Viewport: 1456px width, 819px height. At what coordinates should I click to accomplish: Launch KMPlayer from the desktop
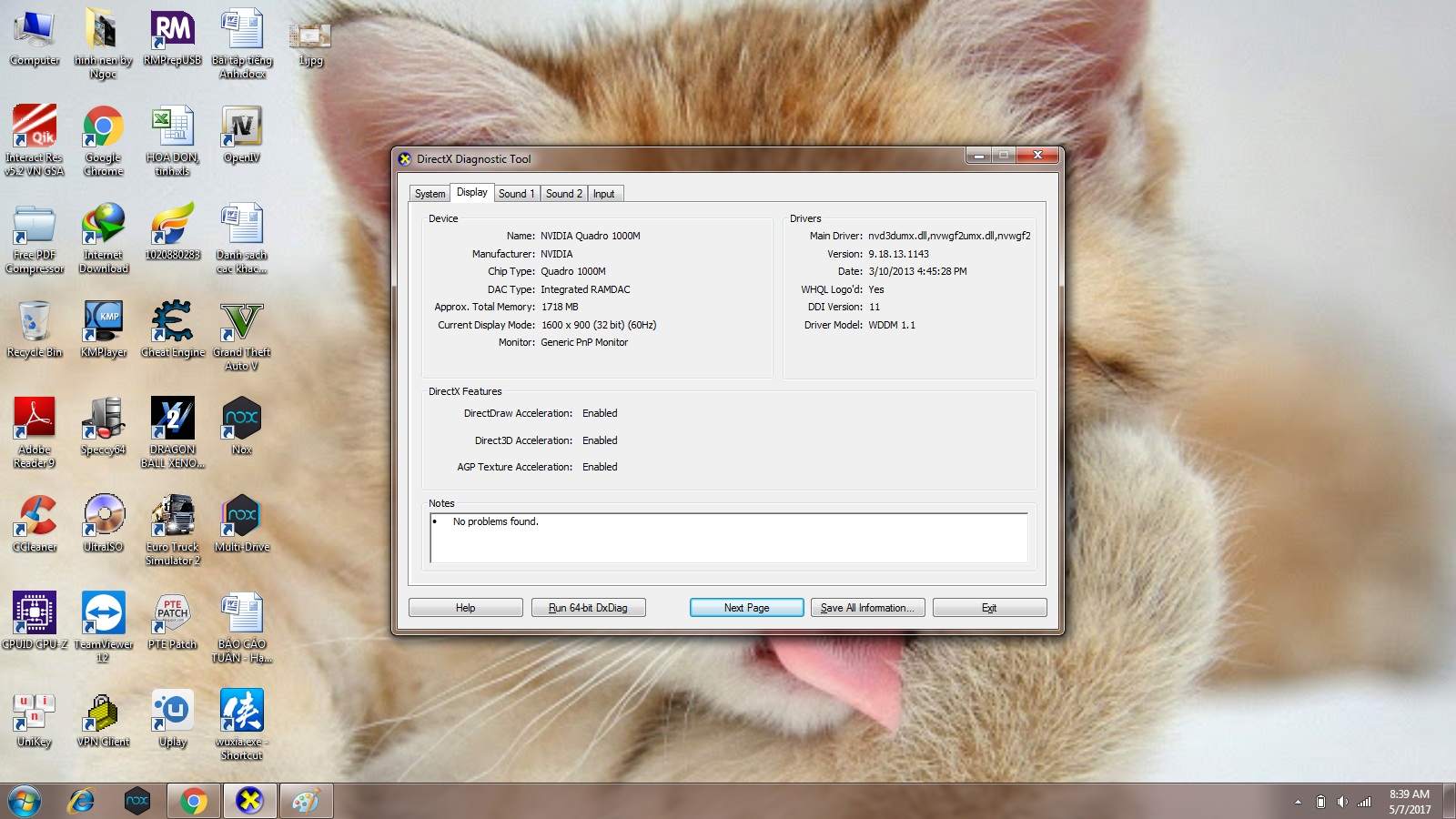[103, 329]
